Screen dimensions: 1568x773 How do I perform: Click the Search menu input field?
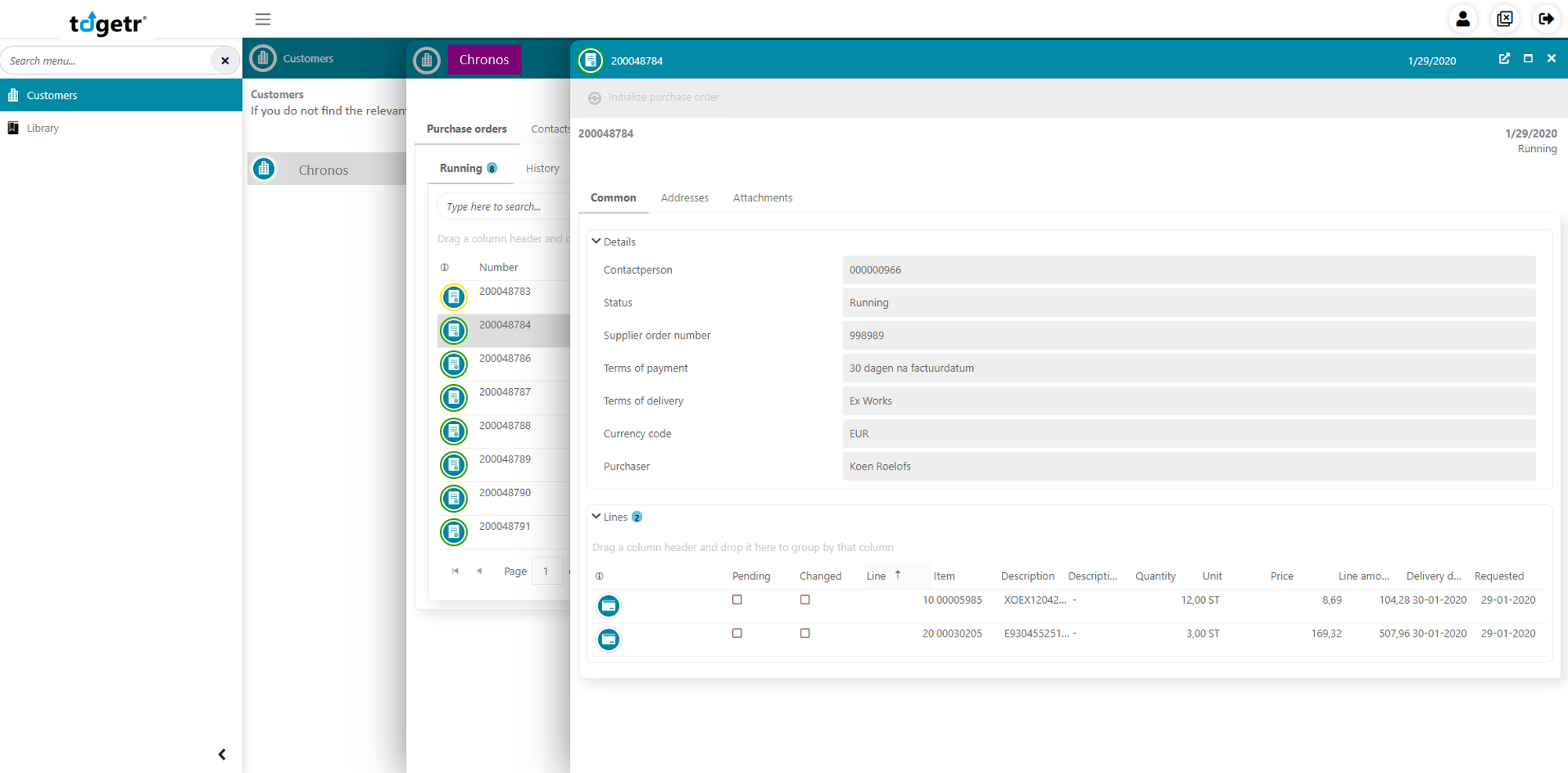coord(107,60)
